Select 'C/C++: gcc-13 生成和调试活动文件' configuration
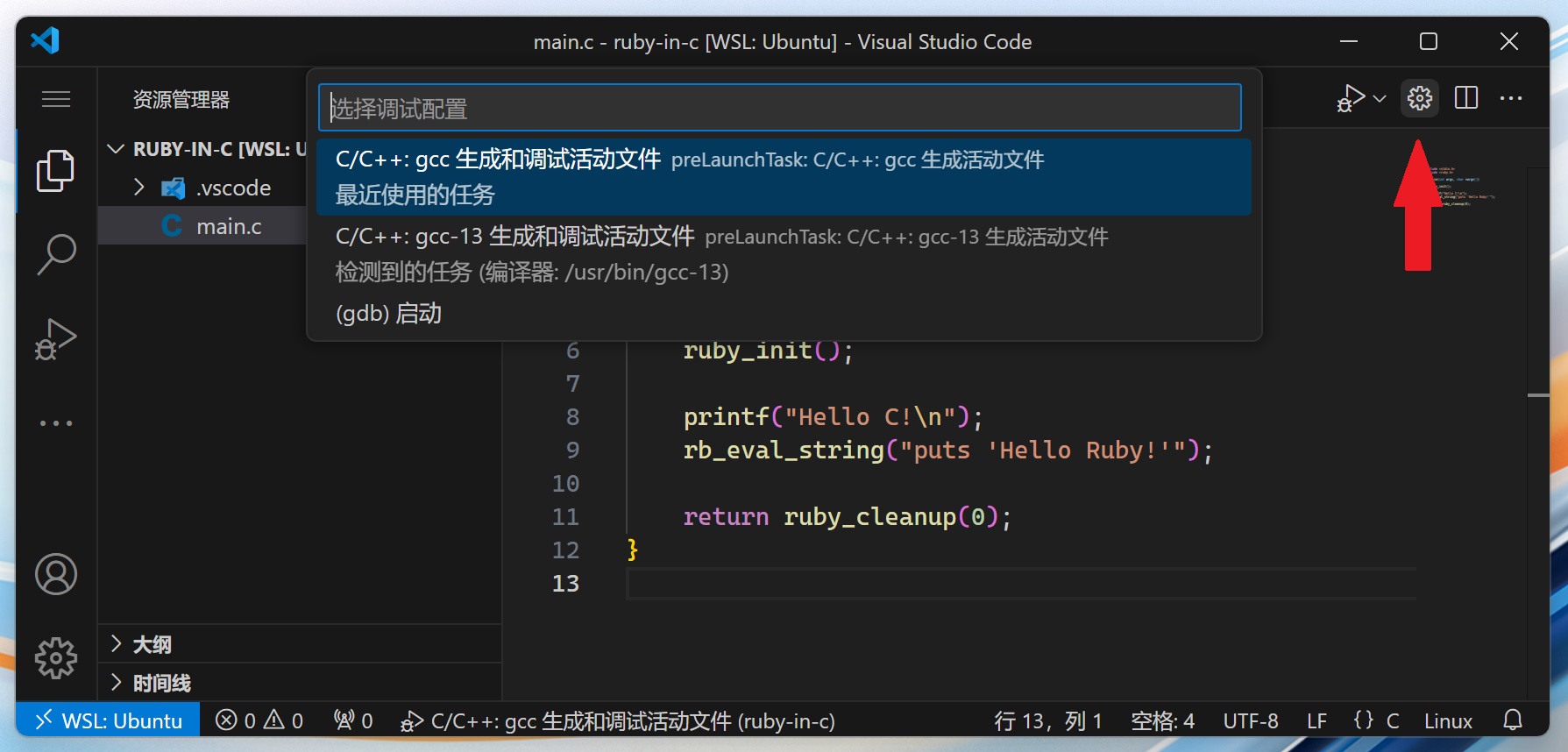This screenshot has width=1568, height=752. (784, 254)
